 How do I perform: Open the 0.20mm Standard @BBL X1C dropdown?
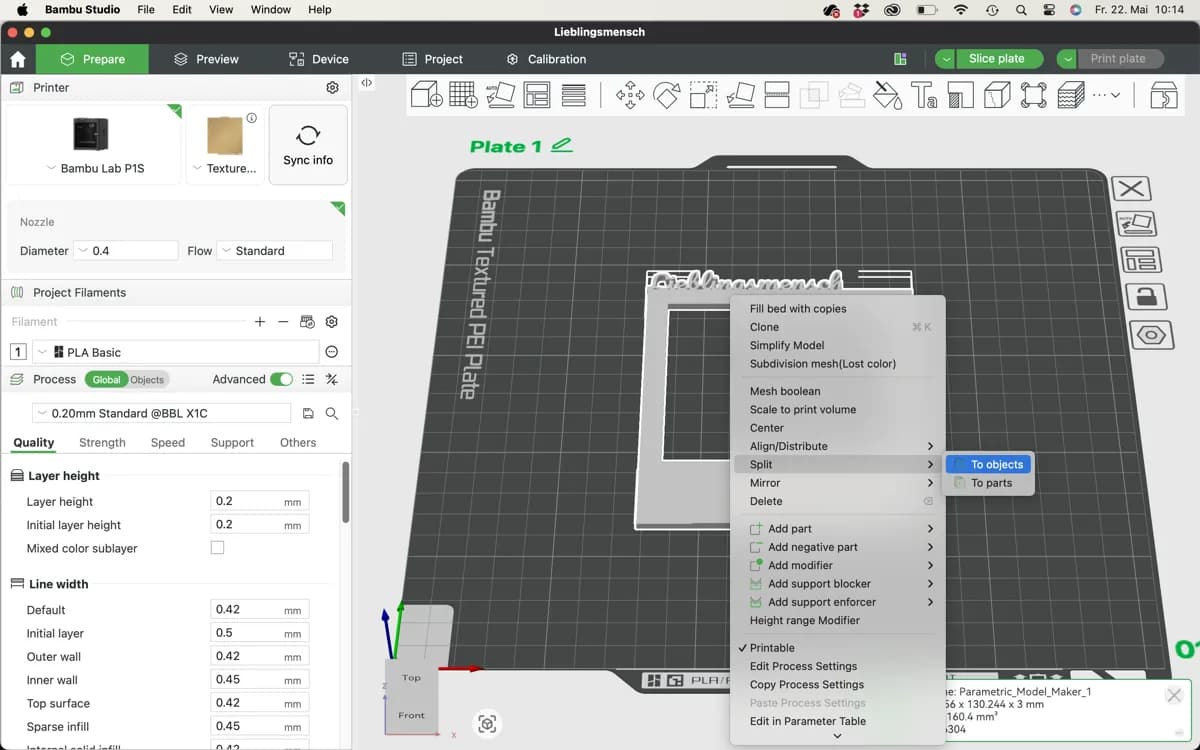(x=161, y=413)
